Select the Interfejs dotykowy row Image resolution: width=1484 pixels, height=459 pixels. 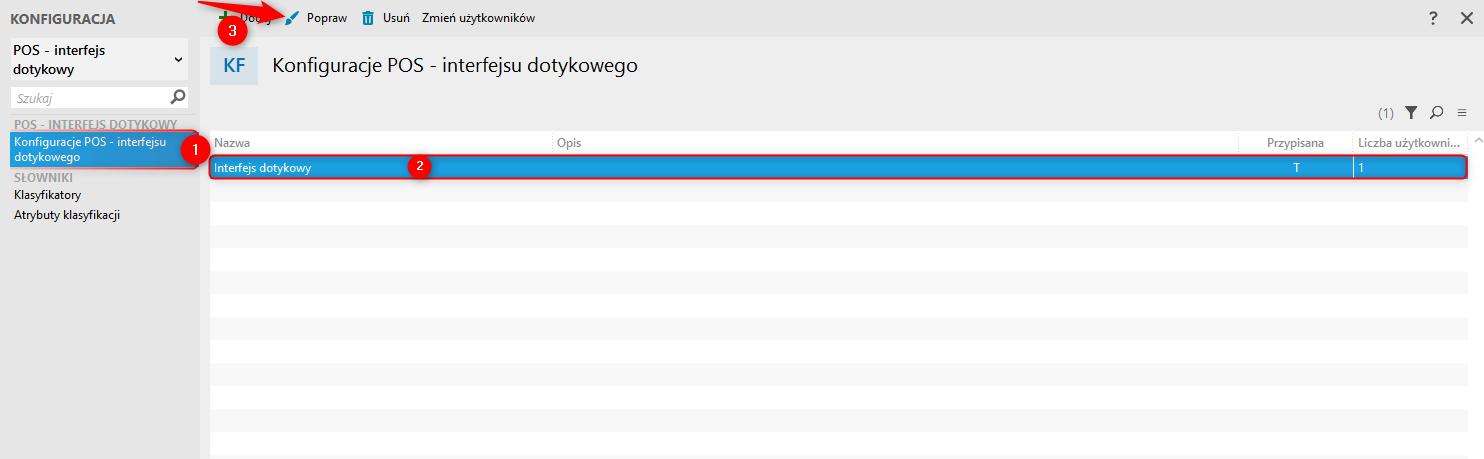click(700, 168)
